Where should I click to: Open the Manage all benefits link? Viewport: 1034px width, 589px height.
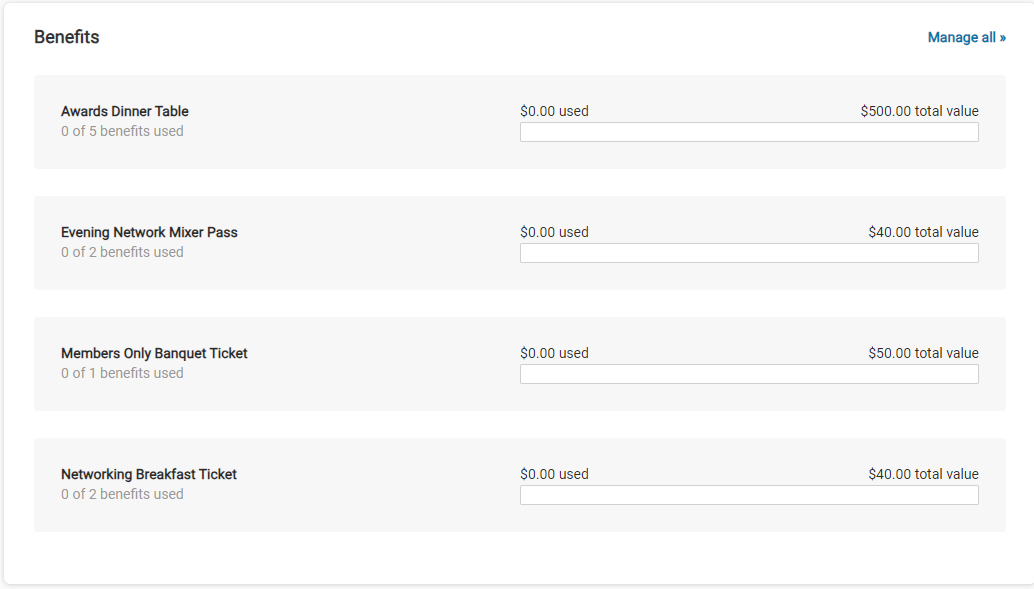pyautogui.click(x=966, y=38)
